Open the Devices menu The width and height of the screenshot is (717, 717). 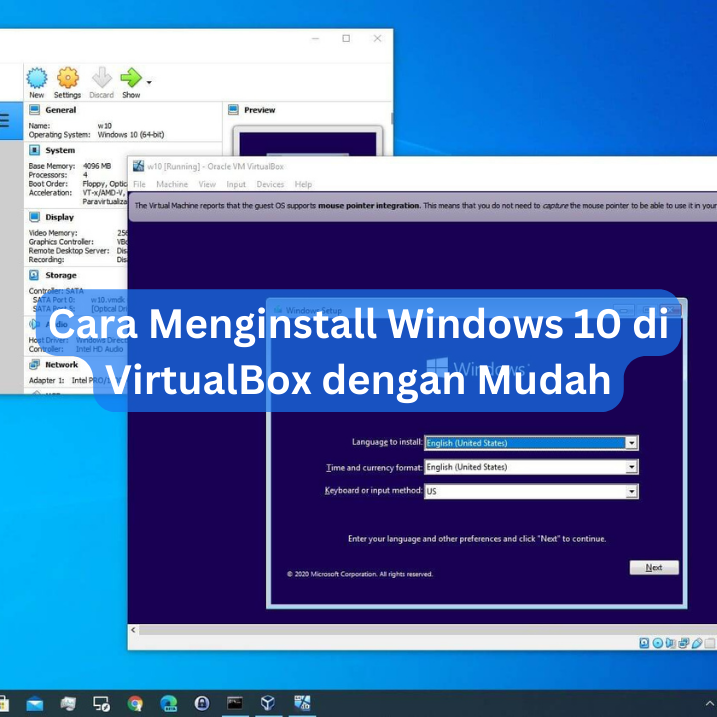270,184
